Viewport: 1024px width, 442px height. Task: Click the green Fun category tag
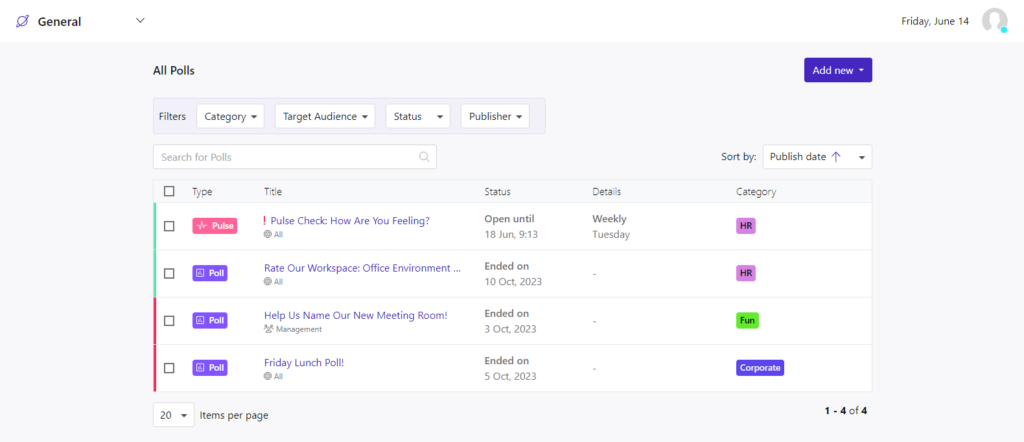coord(747,321)
